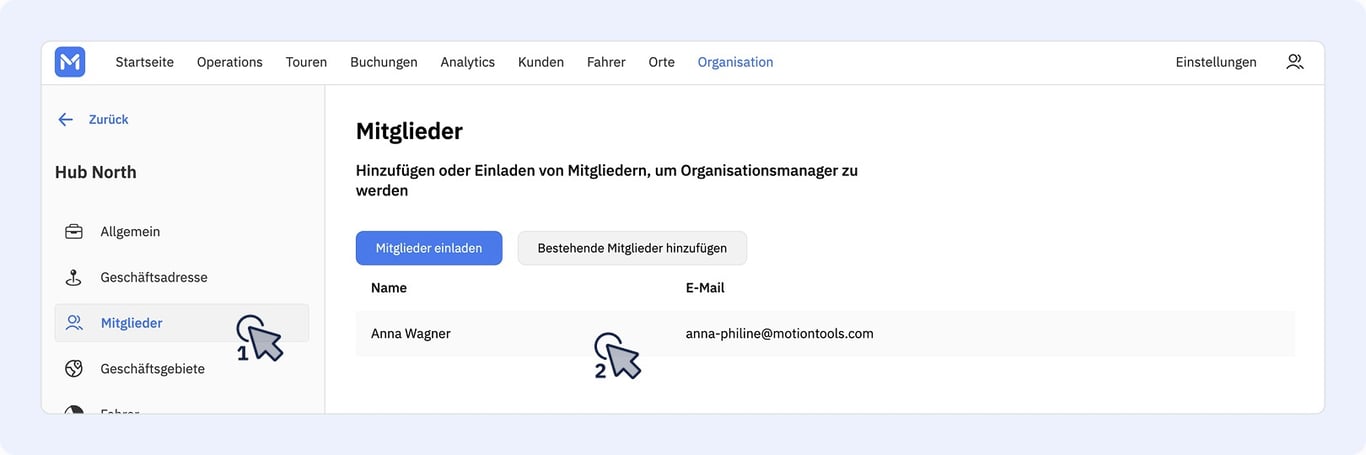
Task: Open Analytics from the top menu
Action: [x=468, y=62]
